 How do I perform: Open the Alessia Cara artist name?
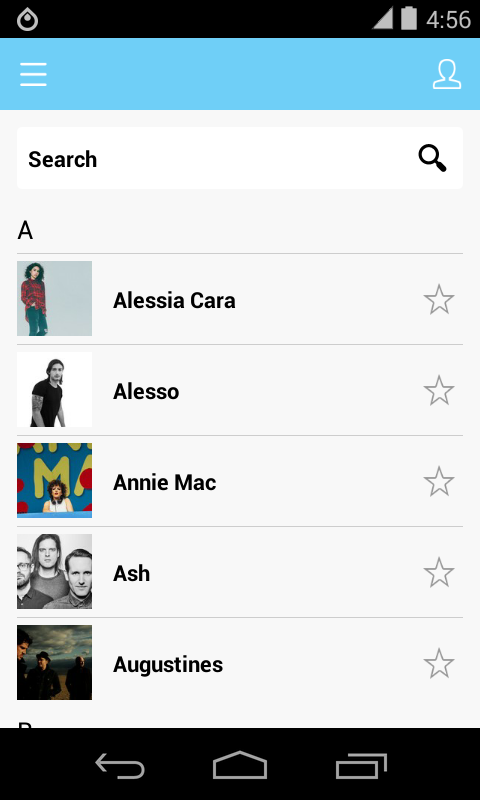(x=174, y=301)
